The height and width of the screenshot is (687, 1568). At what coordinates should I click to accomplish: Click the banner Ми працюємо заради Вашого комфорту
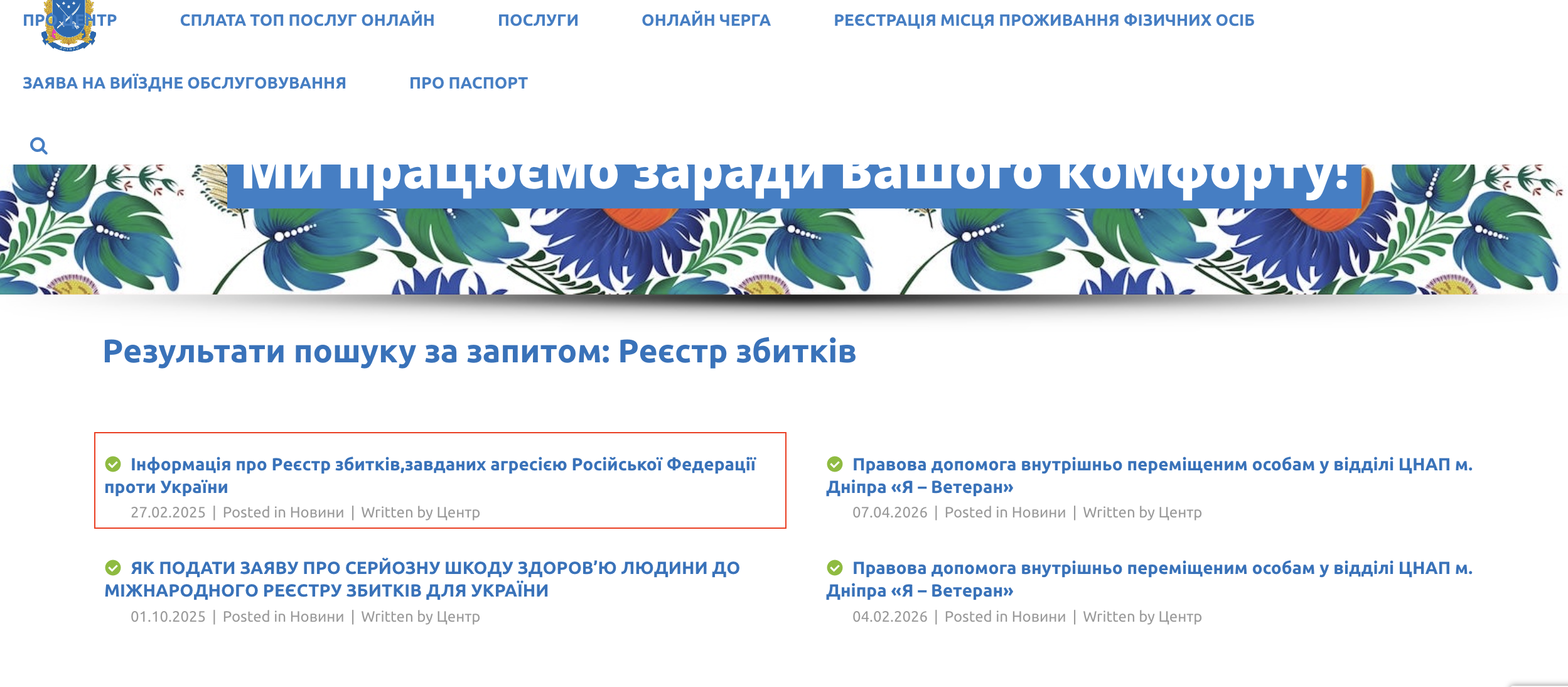[x=794, y=186]
